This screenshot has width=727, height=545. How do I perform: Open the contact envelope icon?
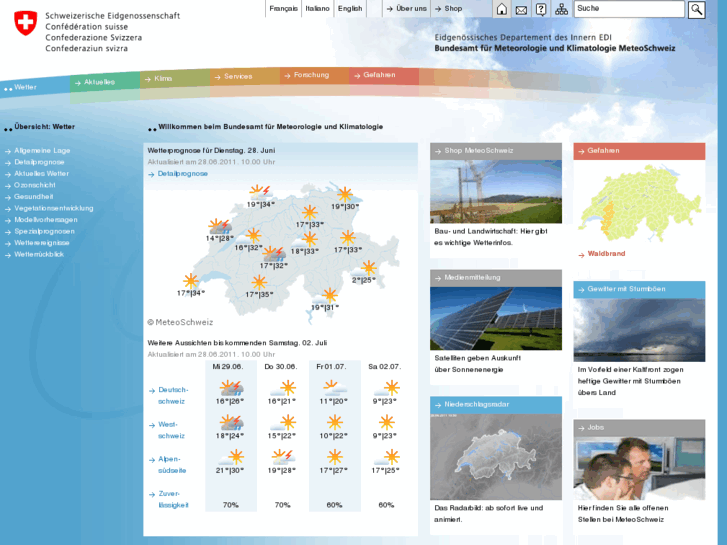click(521, 10)
